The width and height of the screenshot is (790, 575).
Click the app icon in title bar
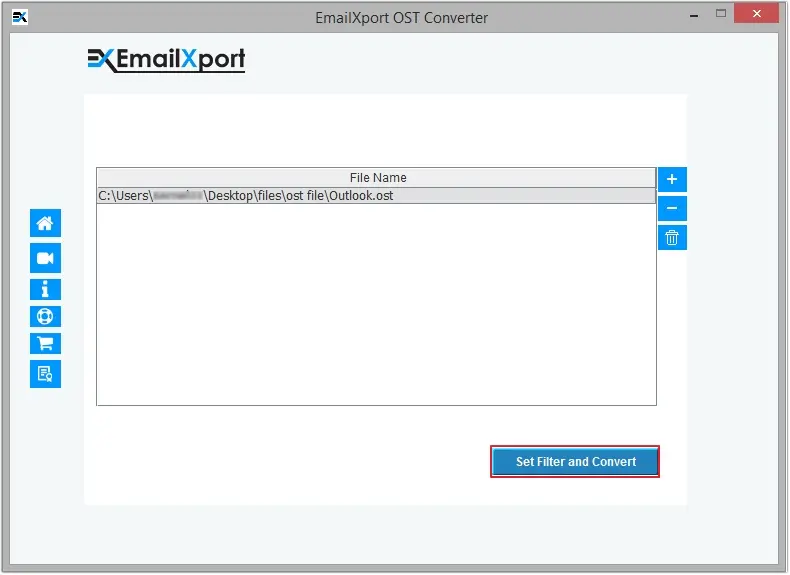click(19, 17)
